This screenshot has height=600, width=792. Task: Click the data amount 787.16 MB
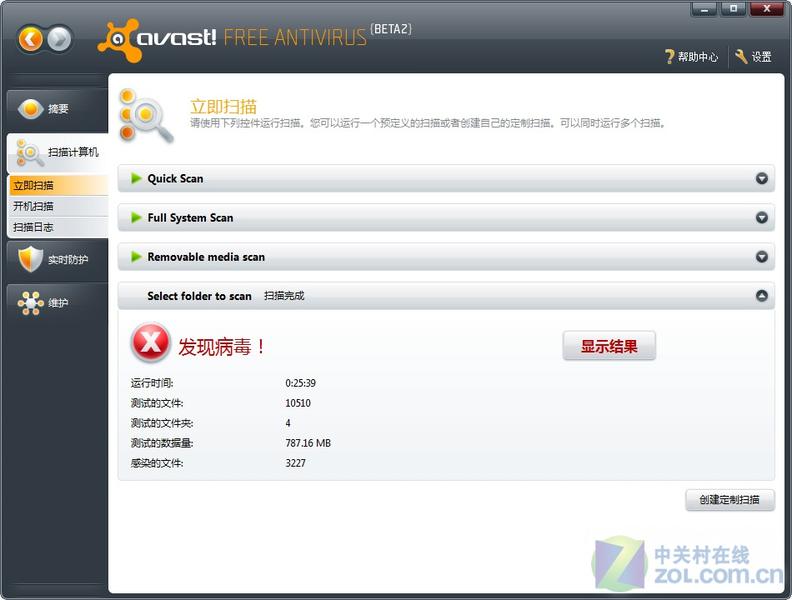point(308,443)
